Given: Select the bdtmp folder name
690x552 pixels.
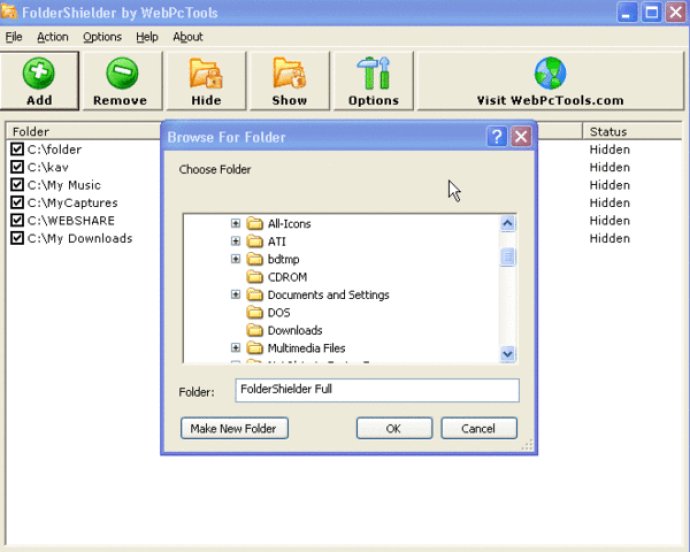Looking at the screenshot, I should 283,259.
